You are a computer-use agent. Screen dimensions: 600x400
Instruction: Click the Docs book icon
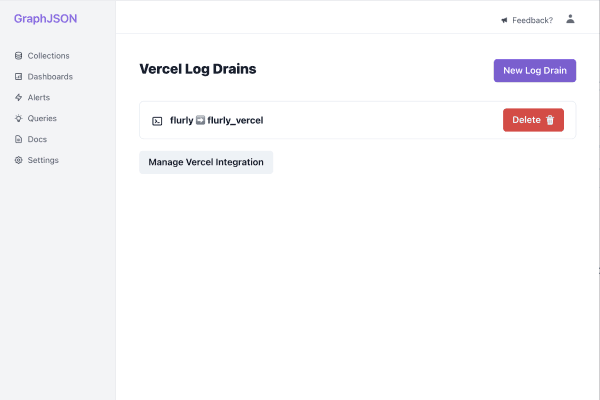(18, 140)
